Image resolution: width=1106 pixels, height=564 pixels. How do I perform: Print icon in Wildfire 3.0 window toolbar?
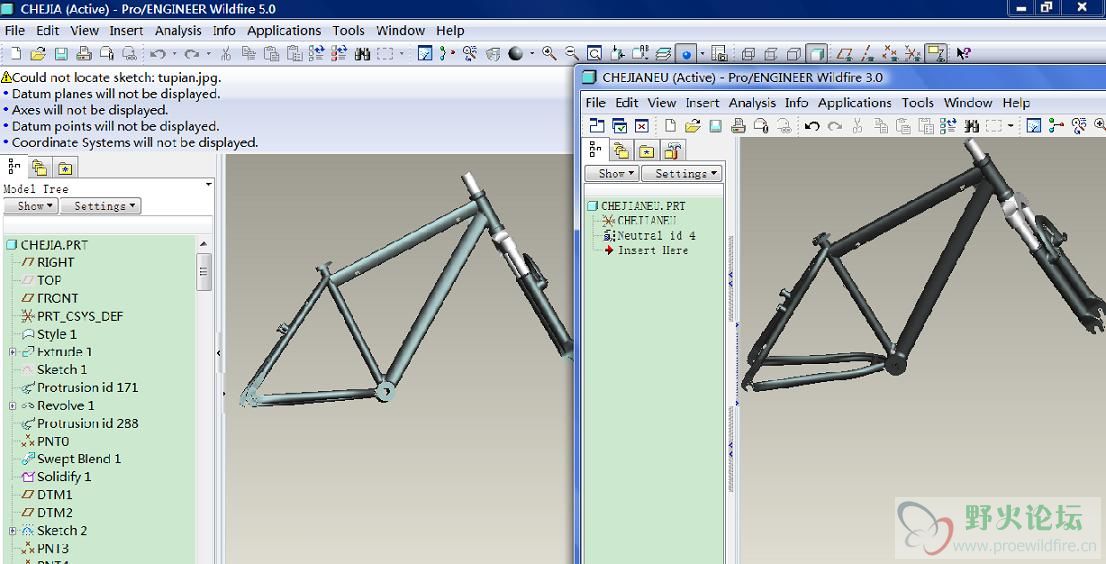[x=738, y=126]
